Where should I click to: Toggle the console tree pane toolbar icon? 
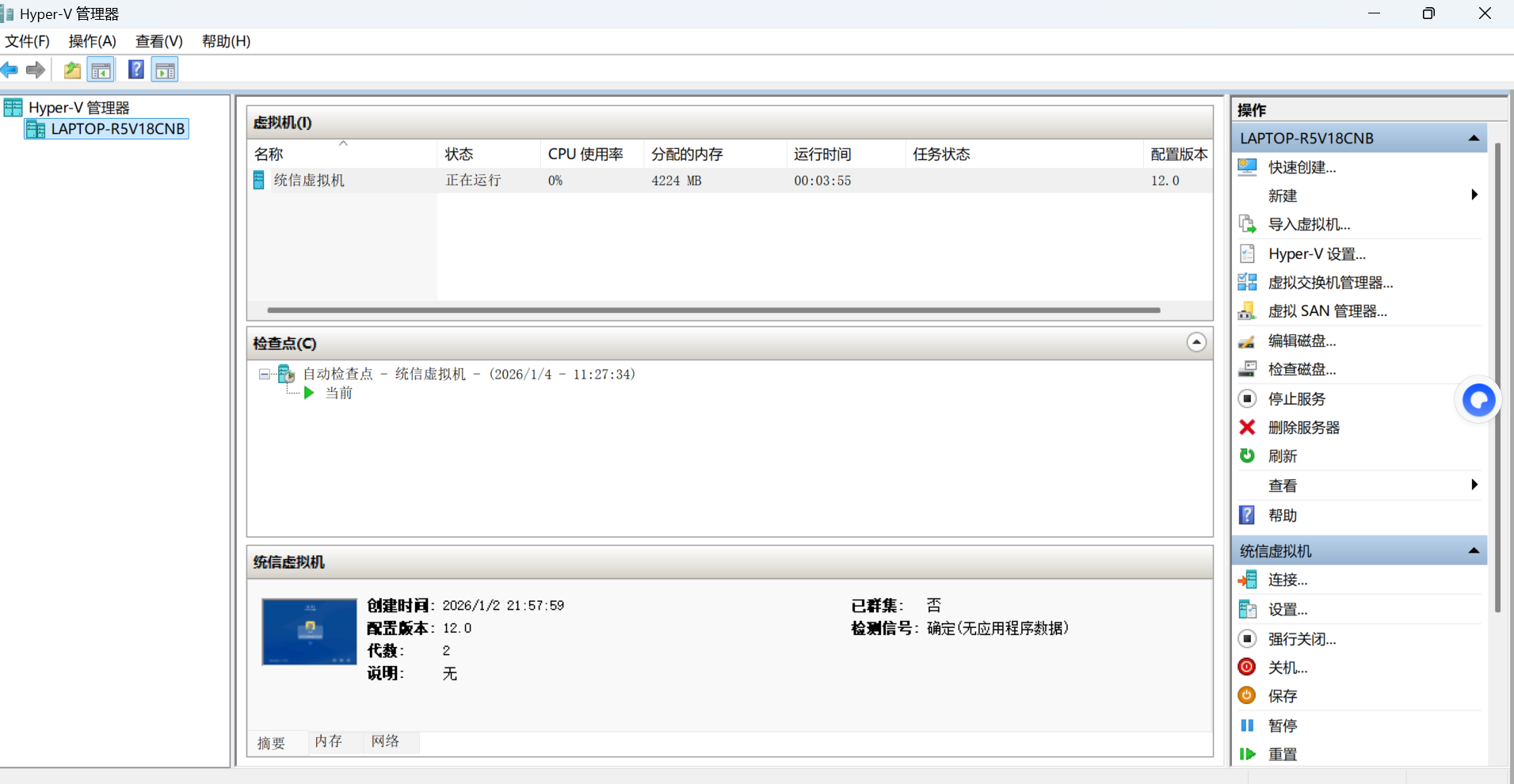point(101,70)
